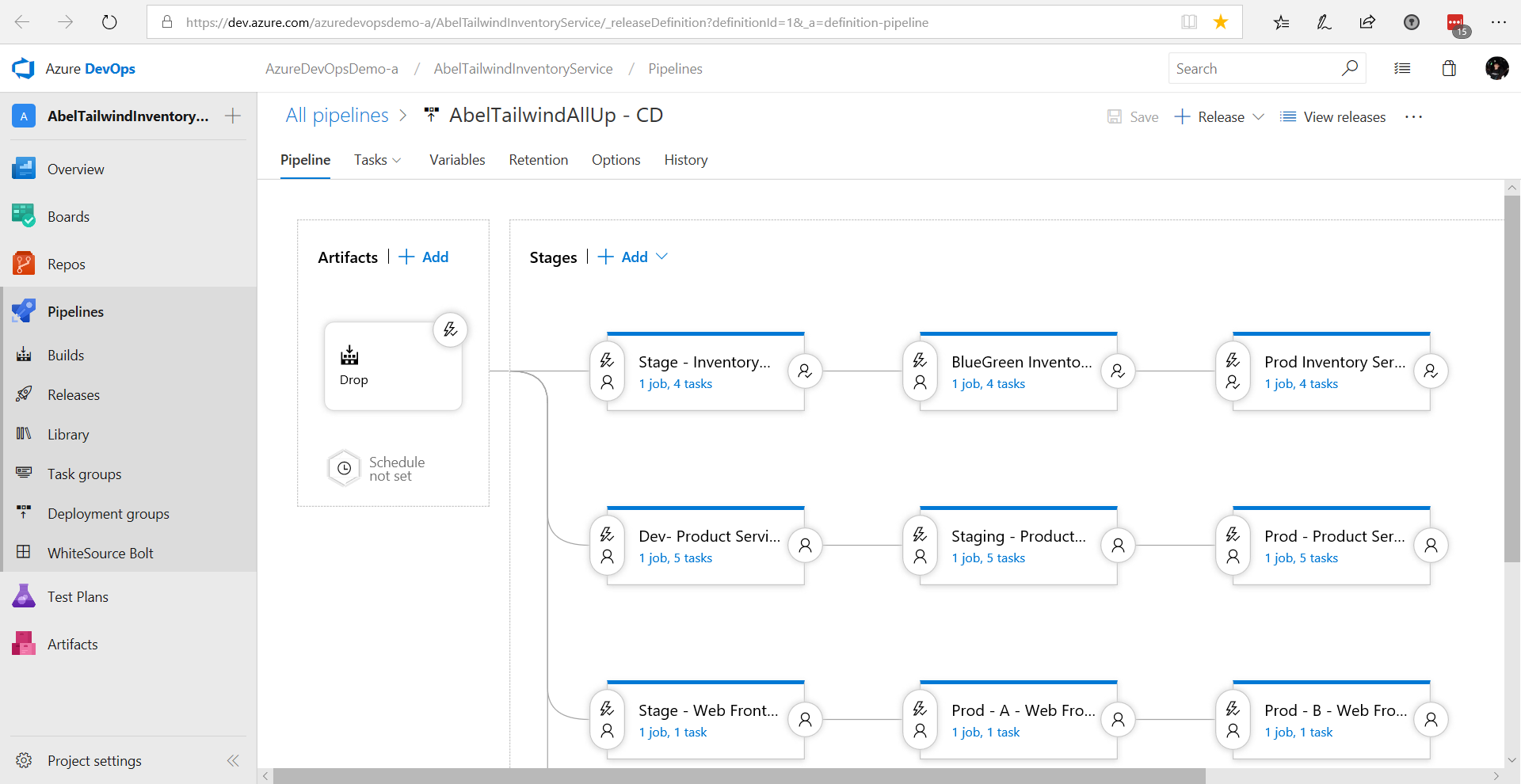Image resolution: width=1521 pixels, height=784 pixels.
Task: Click the search magnifier icon
Action: click(1350, 68)
